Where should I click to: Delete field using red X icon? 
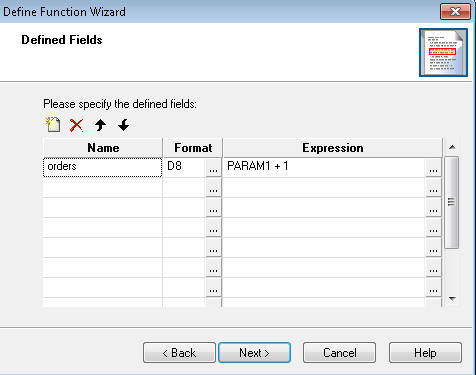pyautogui.click(x=76, y=125)
